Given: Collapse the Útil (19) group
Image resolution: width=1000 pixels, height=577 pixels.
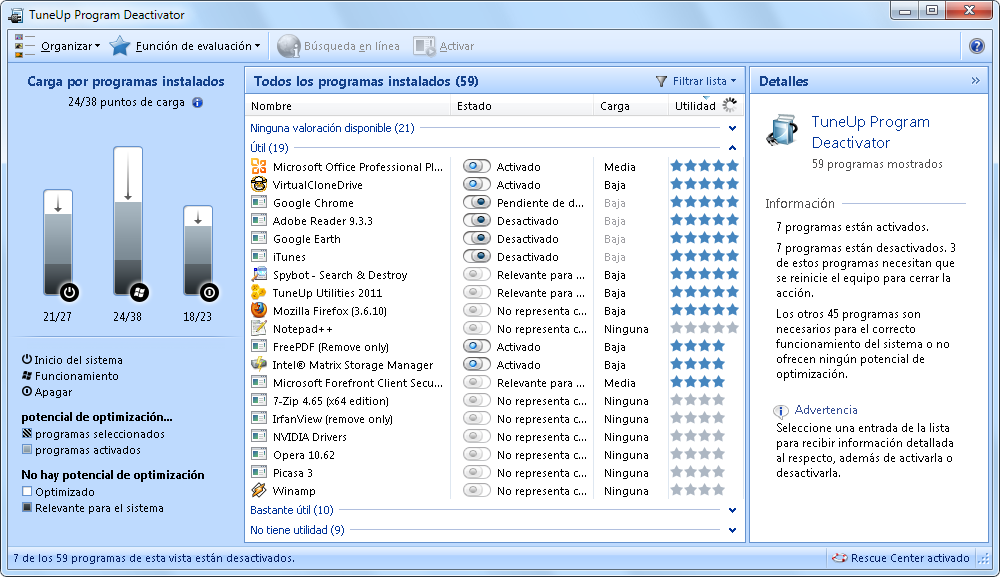Looking at the screenshot, I should 732,148.
